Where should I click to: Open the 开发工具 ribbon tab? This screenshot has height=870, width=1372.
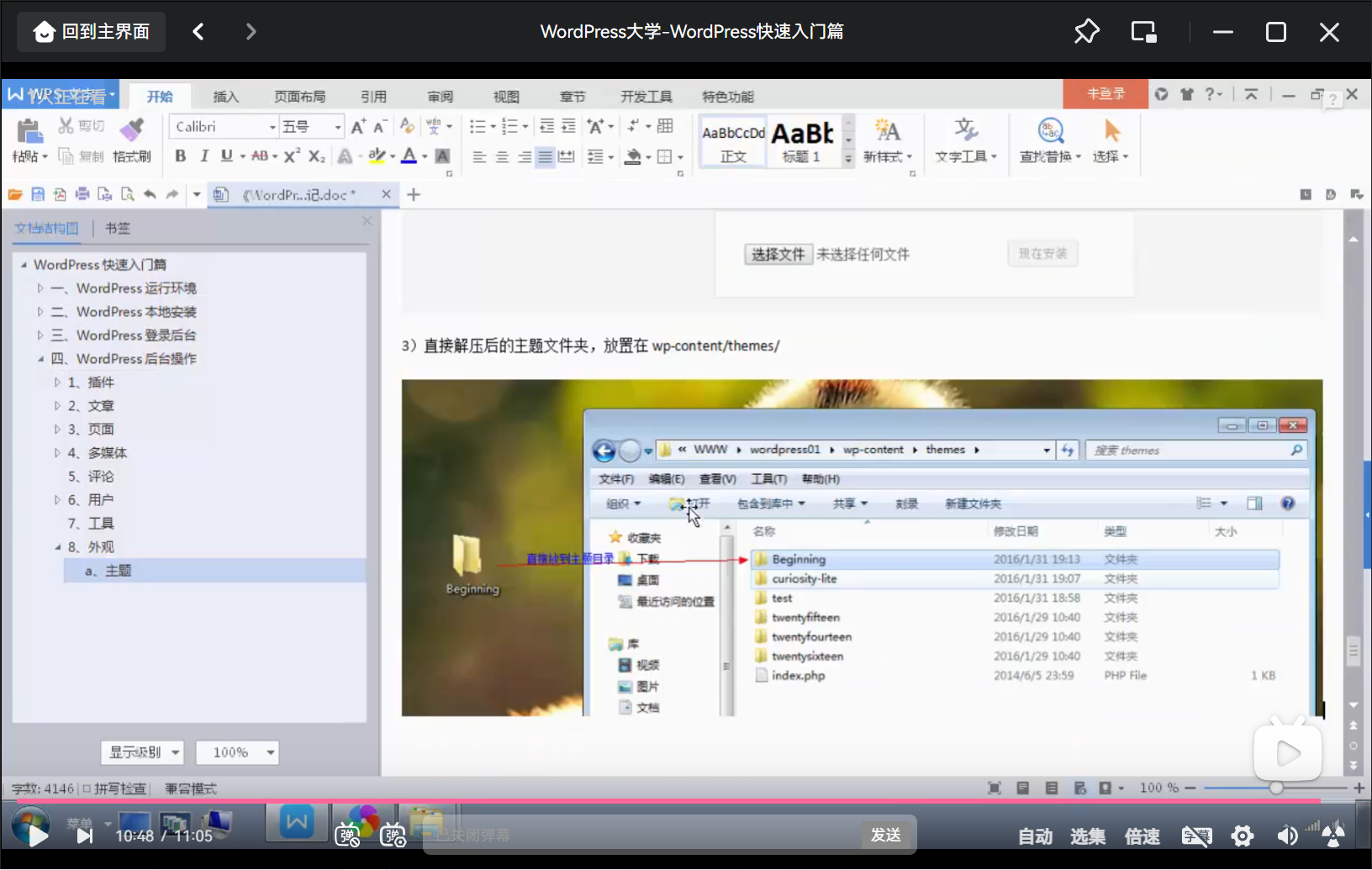646,97
